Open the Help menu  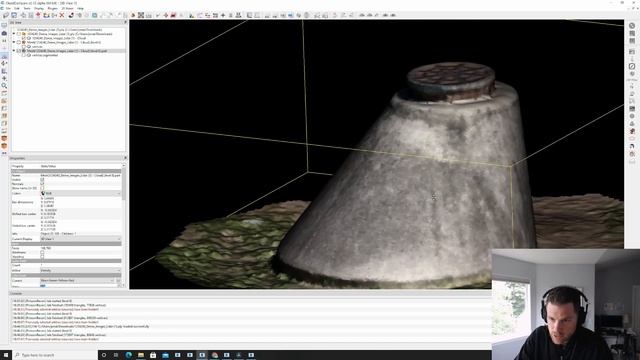click(80, 8)
